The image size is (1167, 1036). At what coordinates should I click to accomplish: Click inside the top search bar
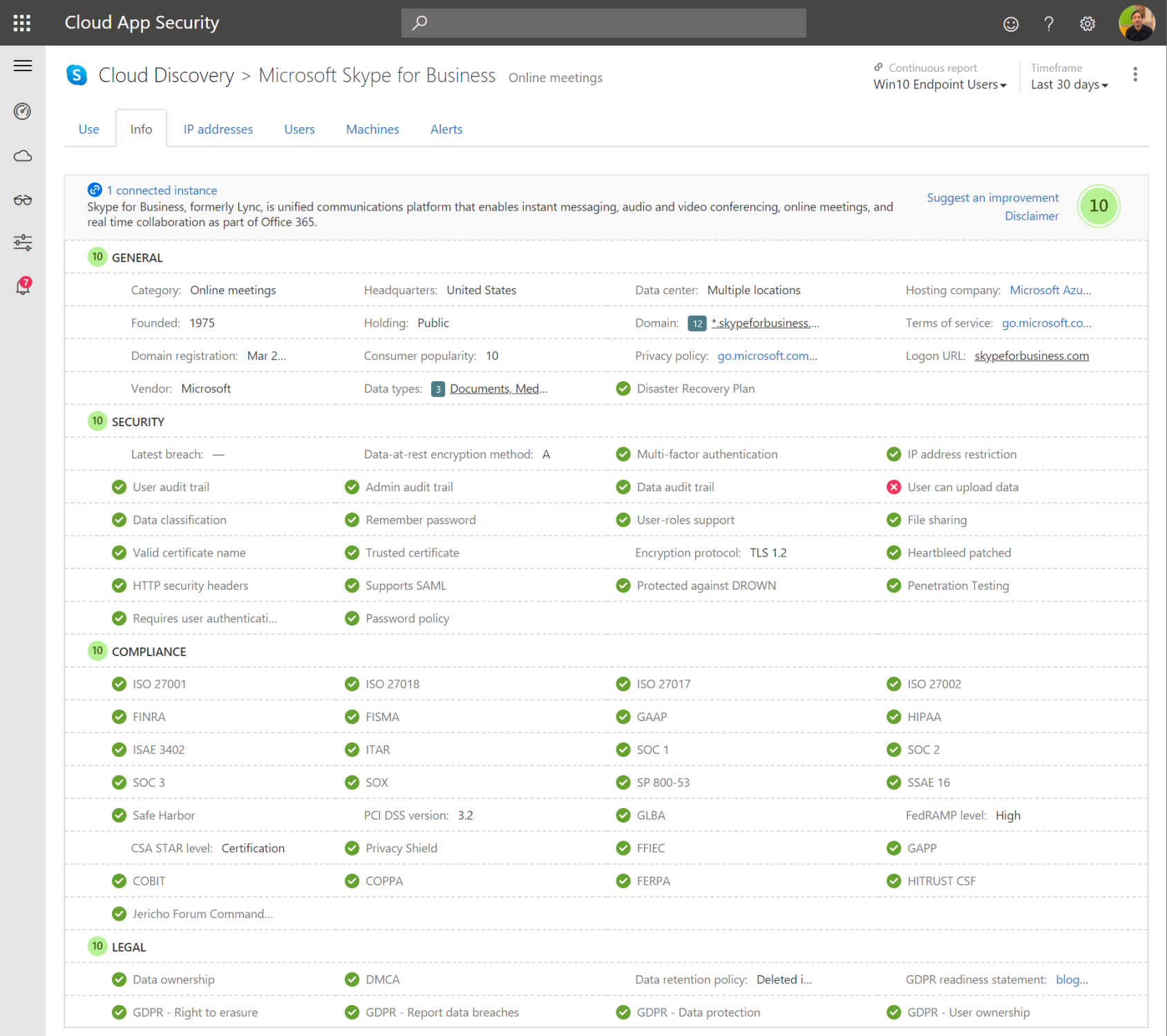click(603, 23)
